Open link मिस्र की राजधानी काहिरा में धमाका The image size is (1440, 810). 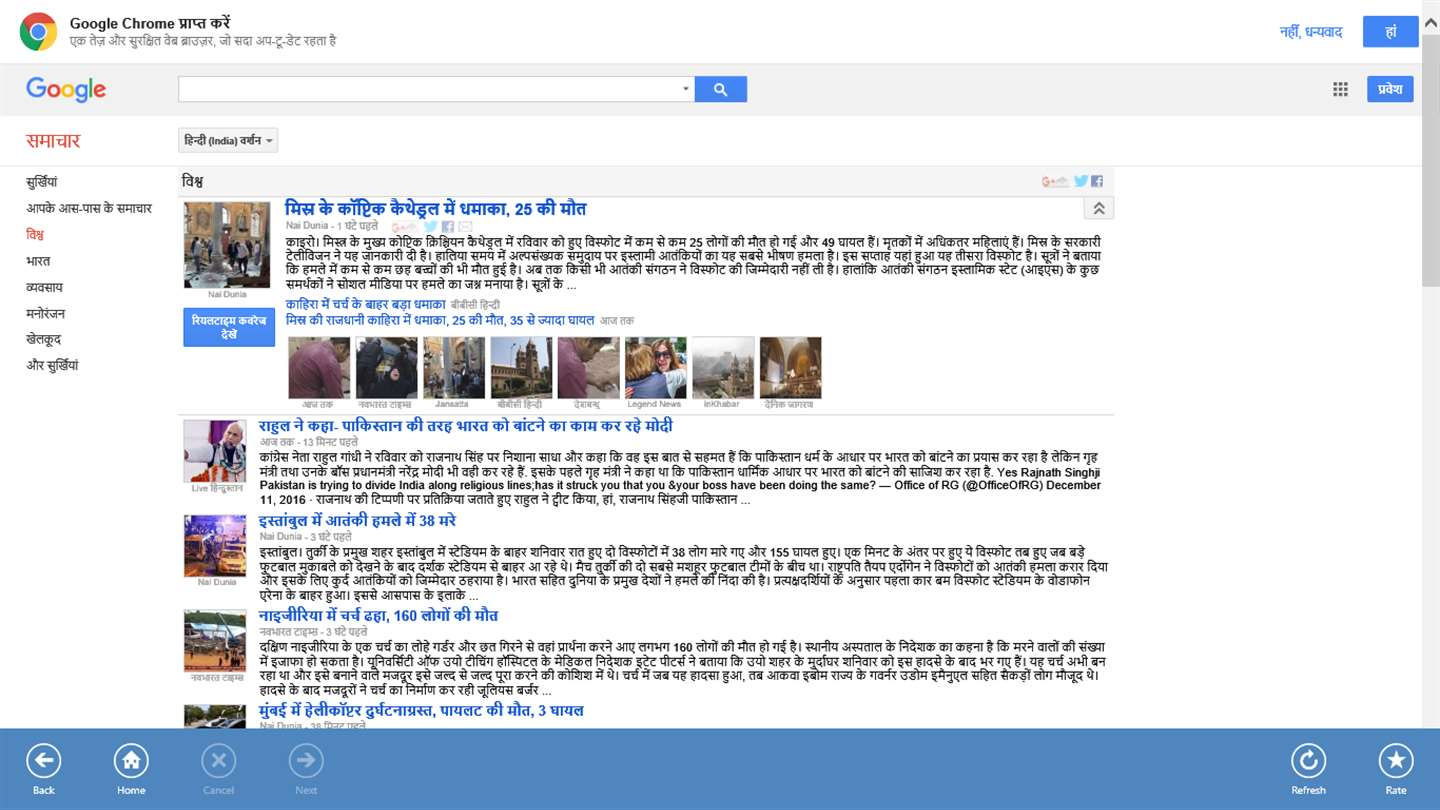coord(440,320)
